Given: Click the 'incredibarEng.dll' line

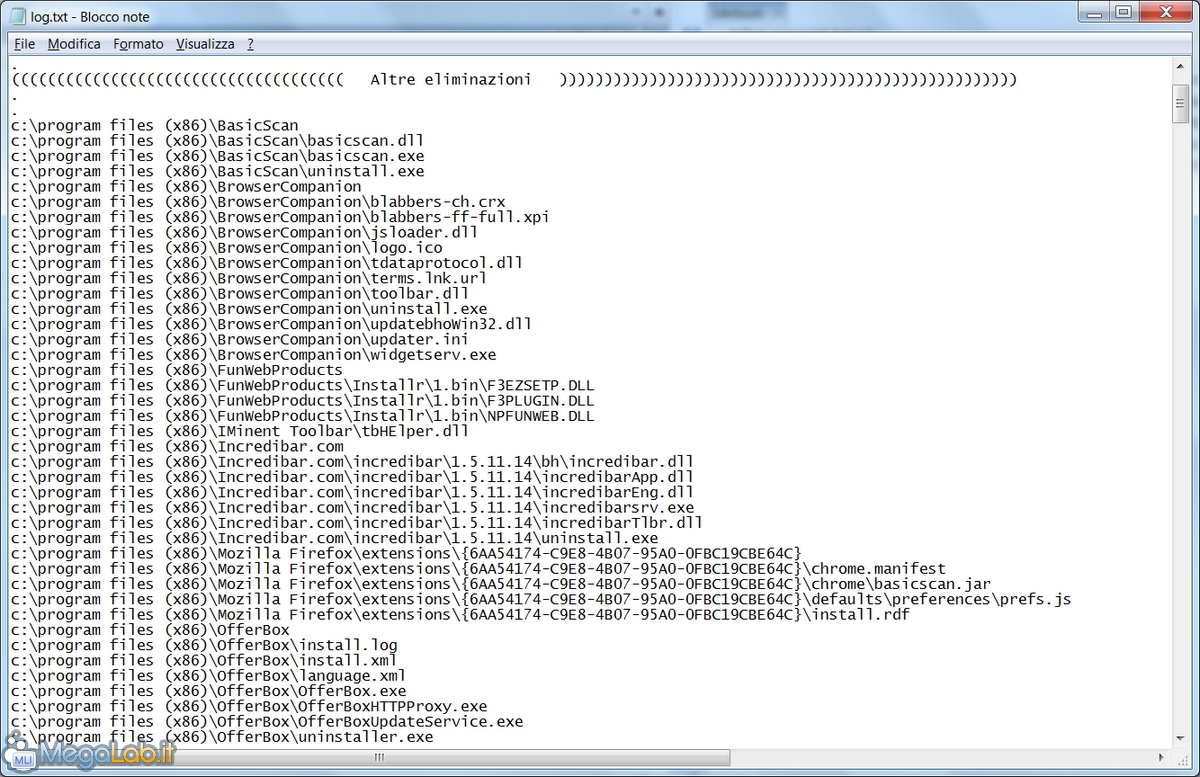Looking at the screenshot, I should pyautogui.click(x=352, y=492).
